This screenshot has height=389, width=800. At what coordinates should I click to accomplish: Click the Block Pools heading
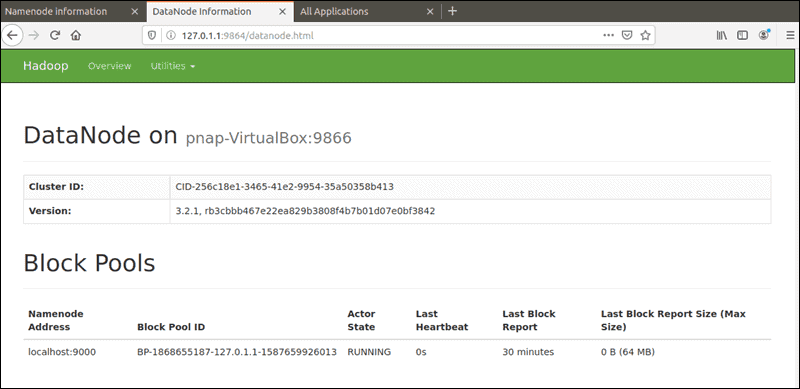(x=89, y=263)
